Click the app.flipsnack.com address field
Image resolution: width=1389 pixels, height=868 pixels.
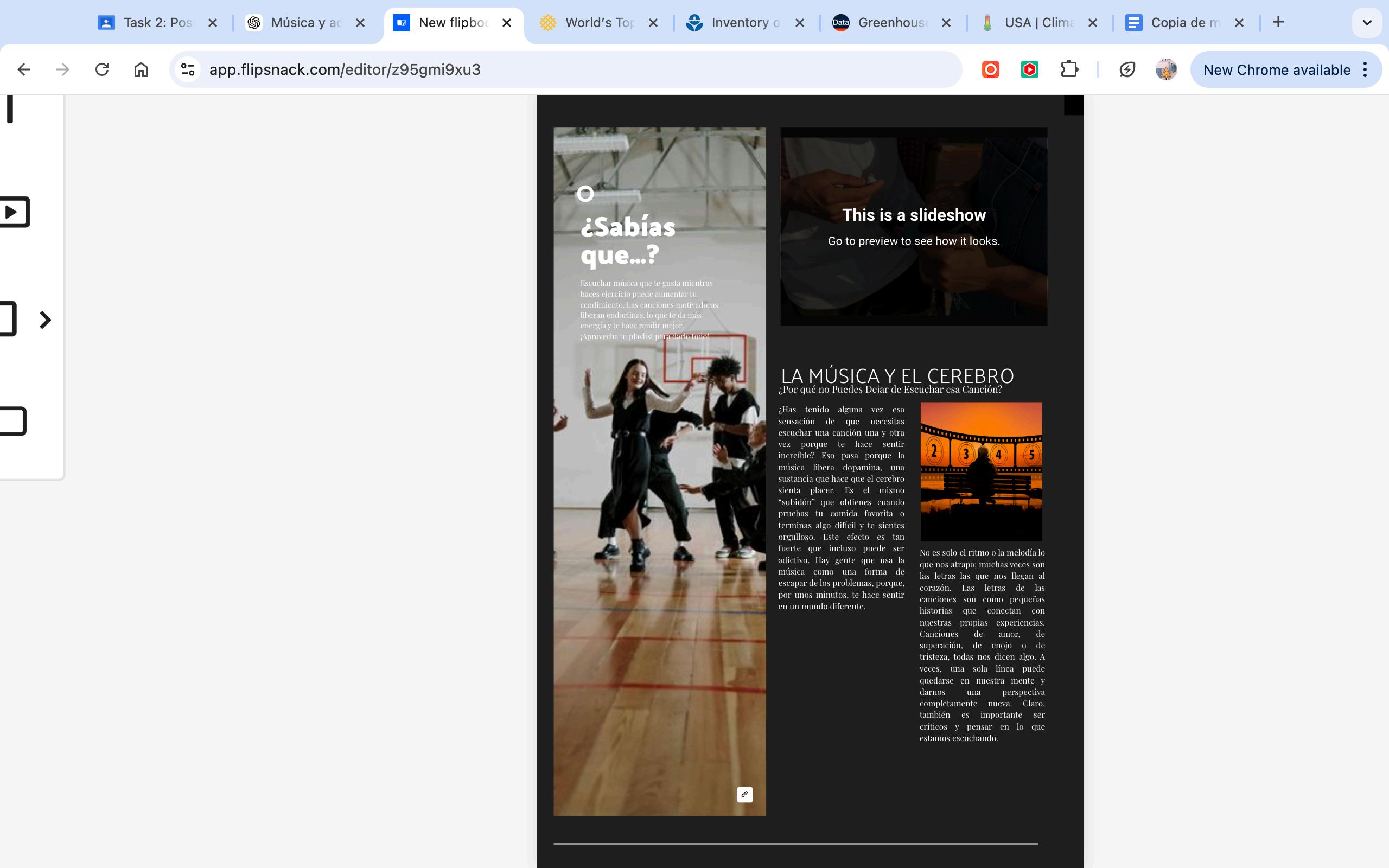[574, 69]
